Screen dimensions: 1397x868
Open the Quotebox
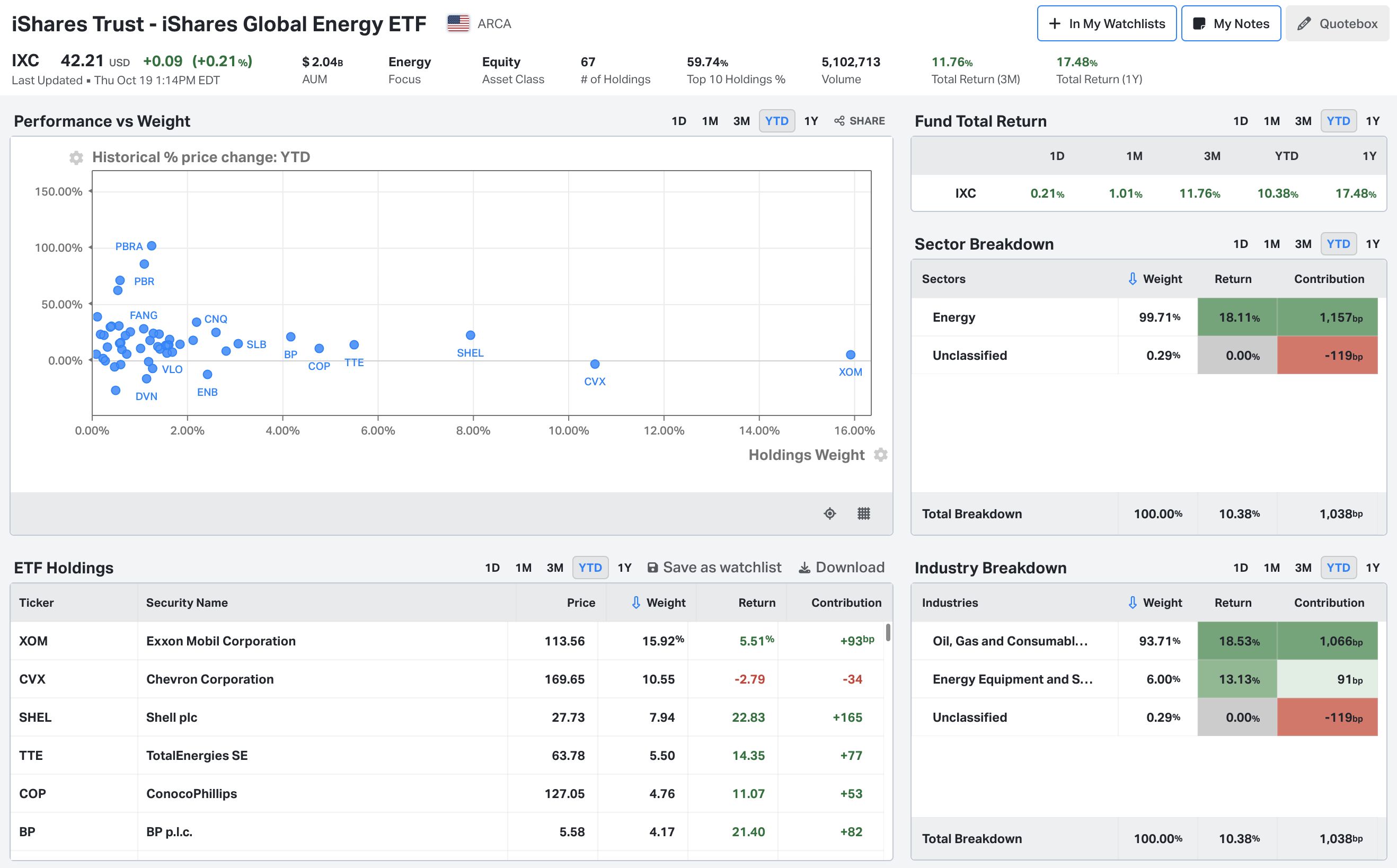click(1337, 23)
